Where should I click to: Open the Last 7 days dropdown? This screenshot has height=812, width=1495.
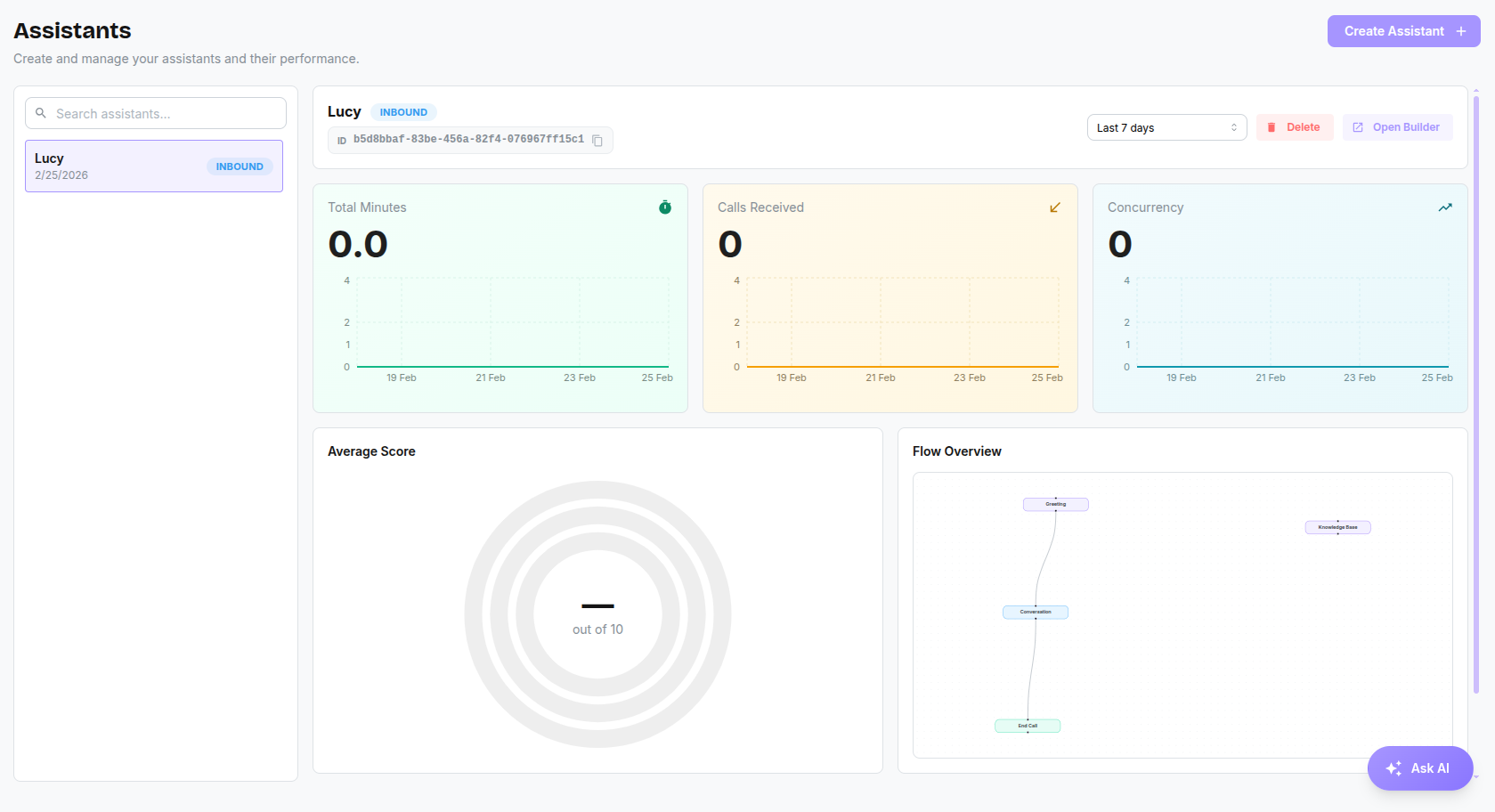click(1166, 127)
